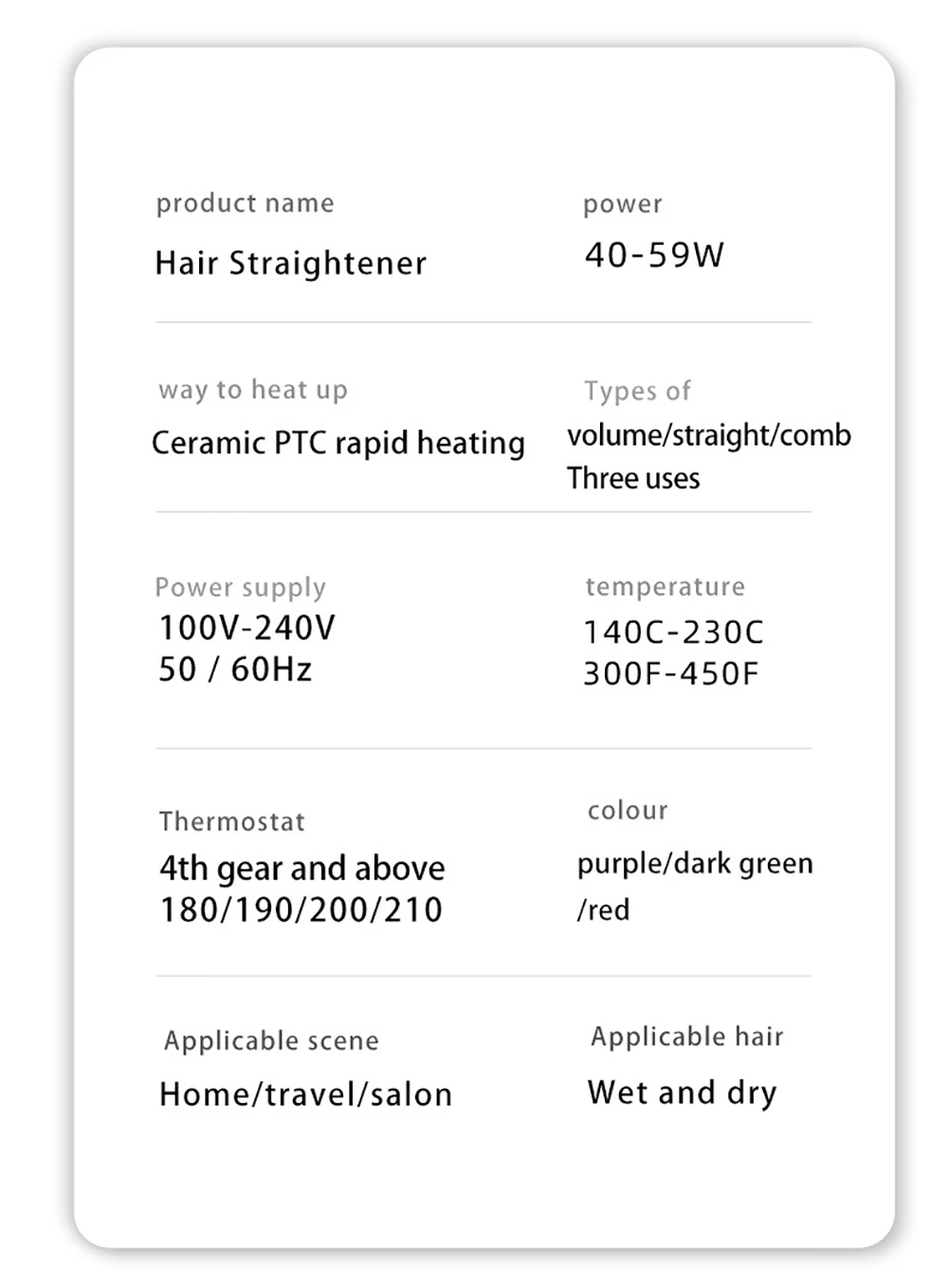Click the 'power' label
Screen dimensions: 948x1288
(x=623, y=205)
